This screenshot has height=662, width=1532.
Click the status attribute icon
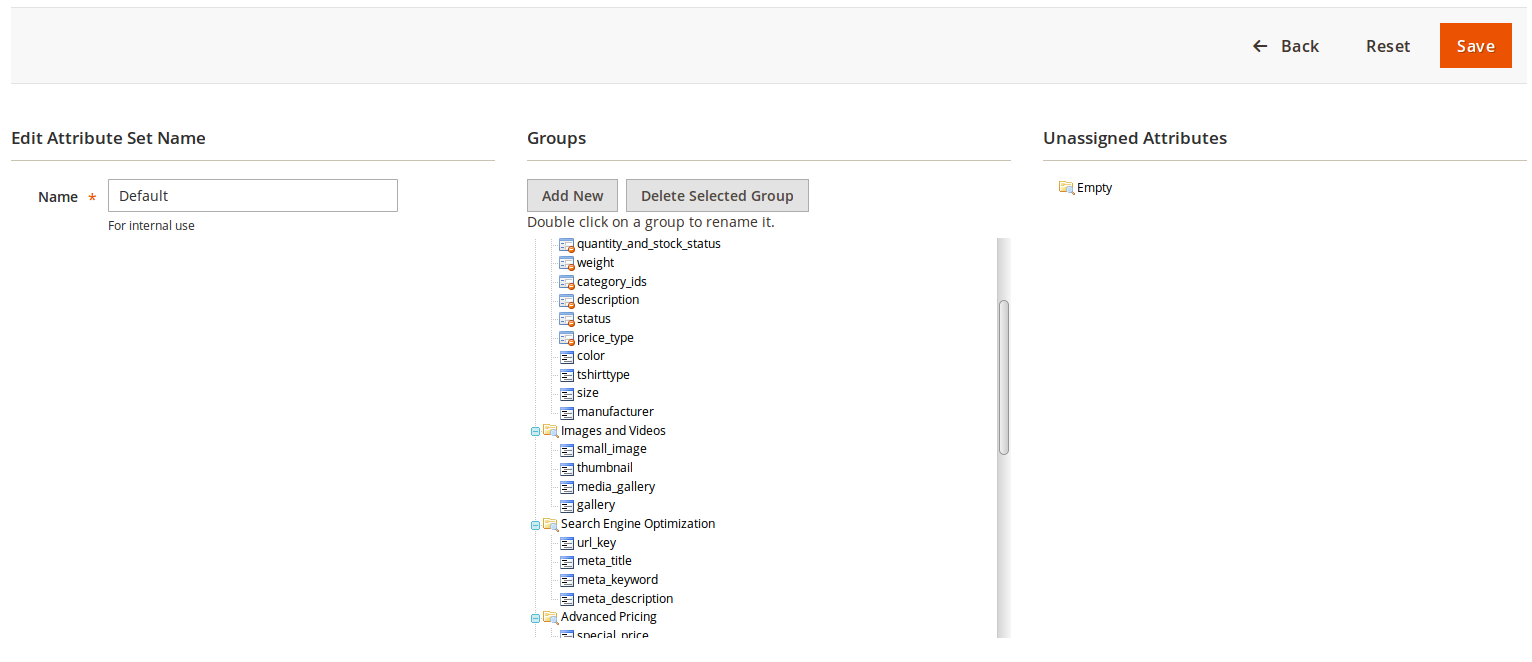566,319
